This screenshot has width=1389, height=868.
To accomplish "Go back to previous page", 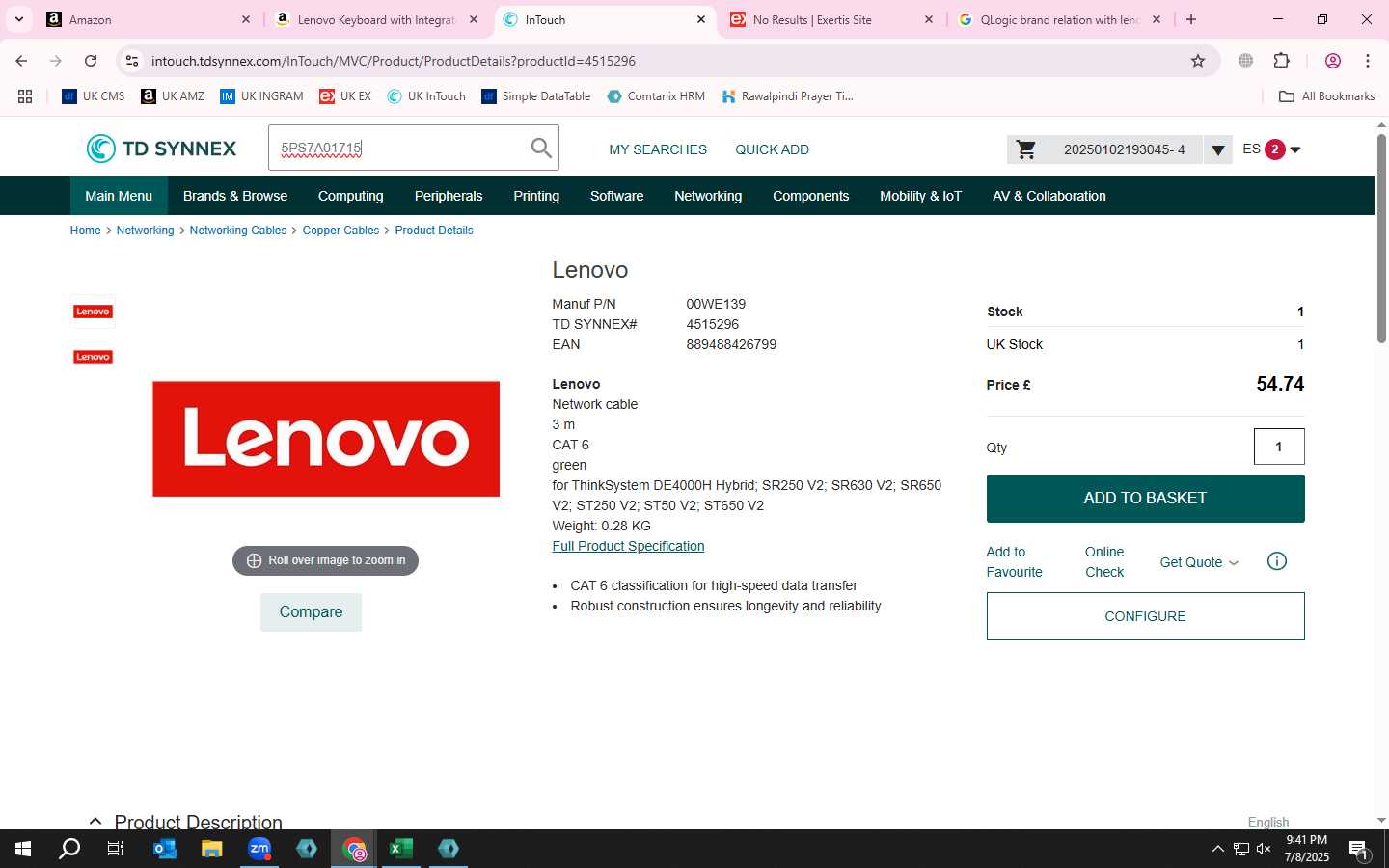I will tap(21, 61).
